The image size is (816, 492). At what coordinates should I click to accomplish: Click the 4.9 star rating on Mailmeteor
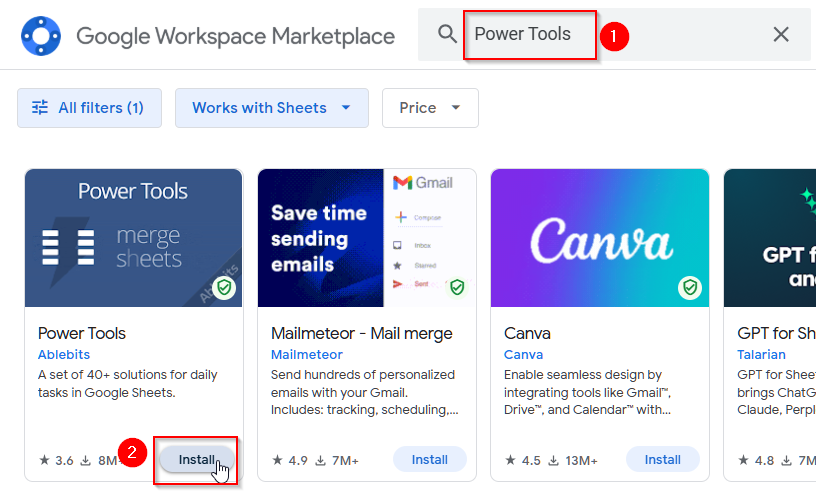click(290, 460)
